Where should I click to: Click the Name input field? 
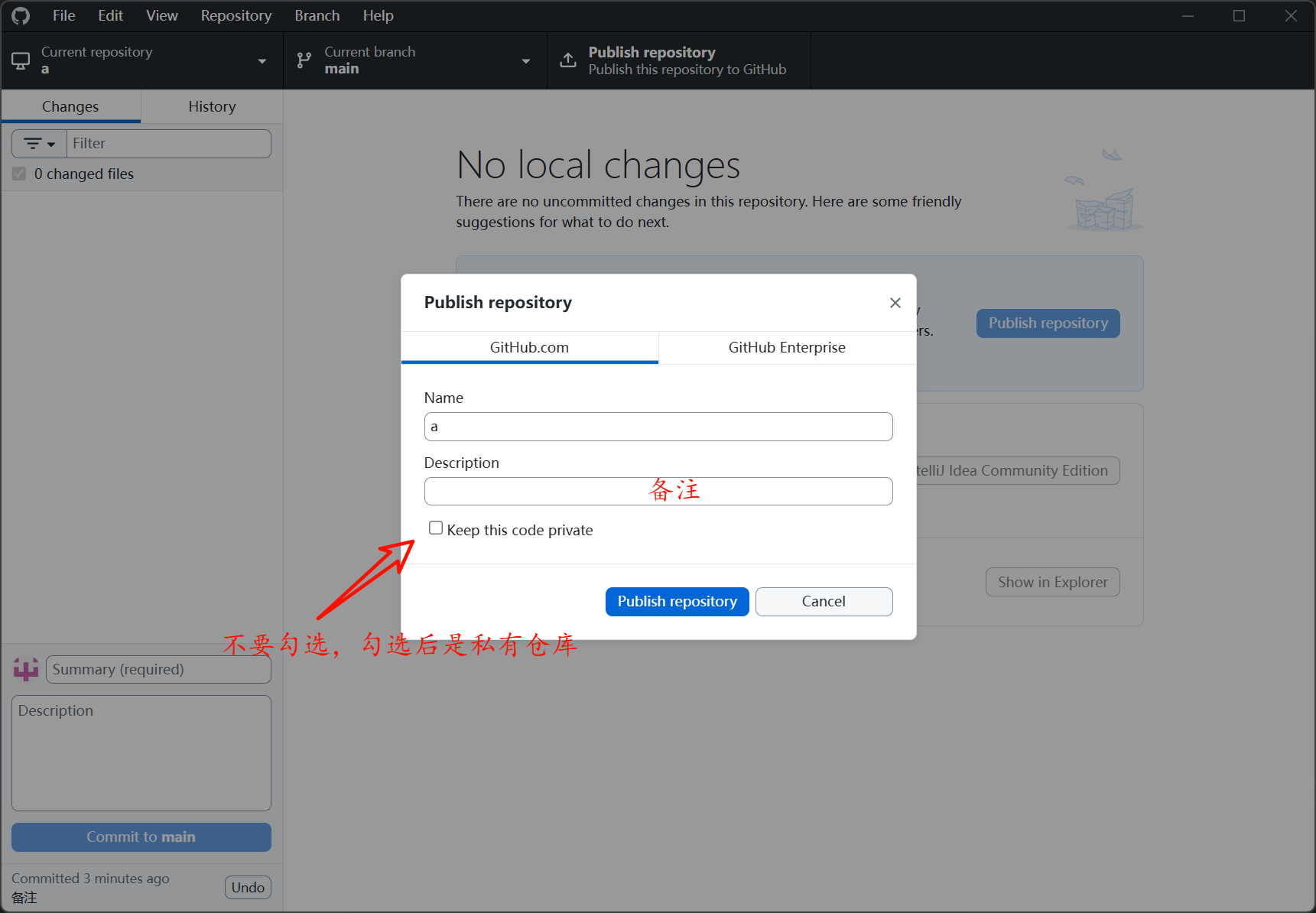pyautogui.click(x=658, y=427)
